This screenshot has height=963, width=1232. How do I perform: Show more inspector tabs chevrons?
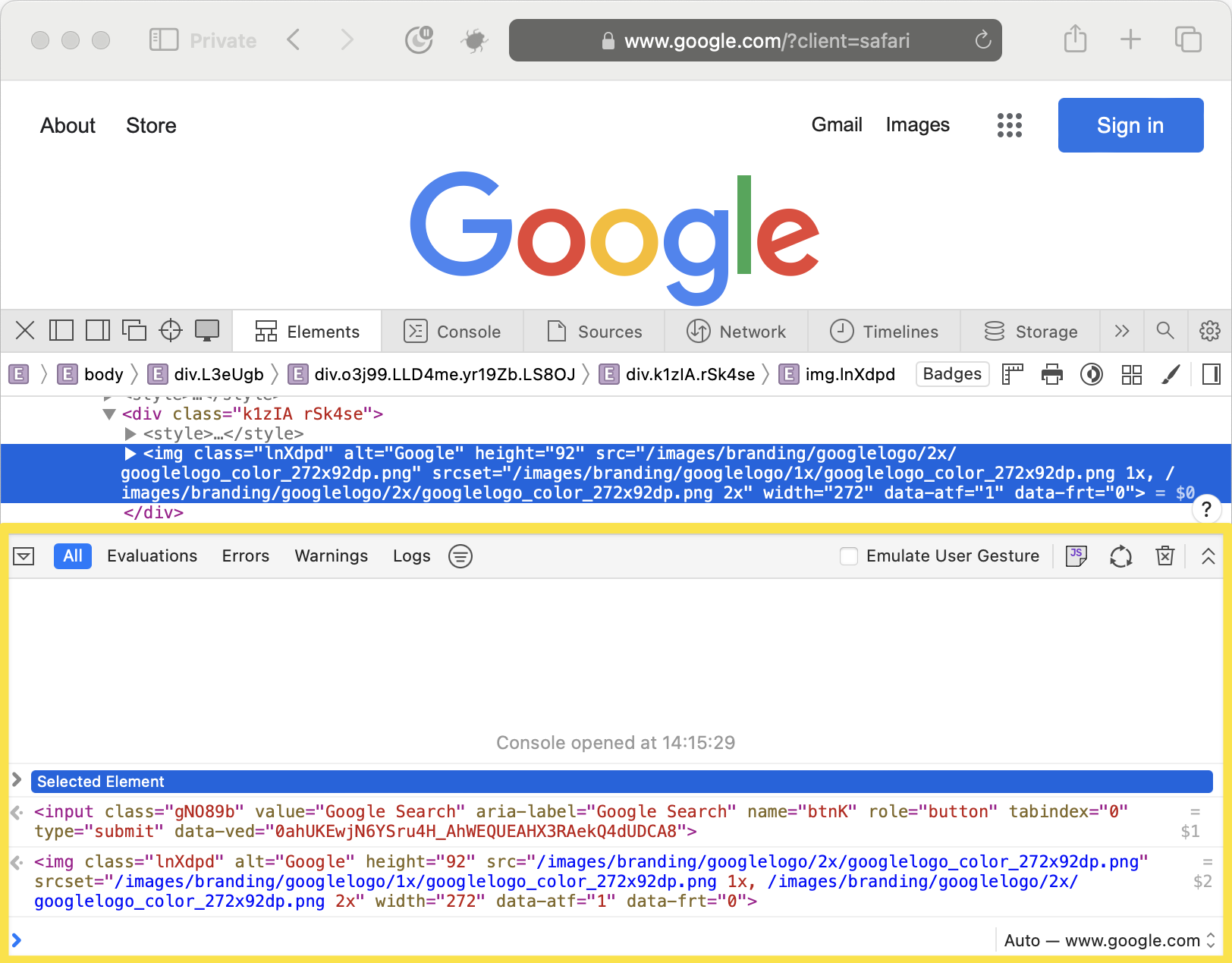[1122, 331]
